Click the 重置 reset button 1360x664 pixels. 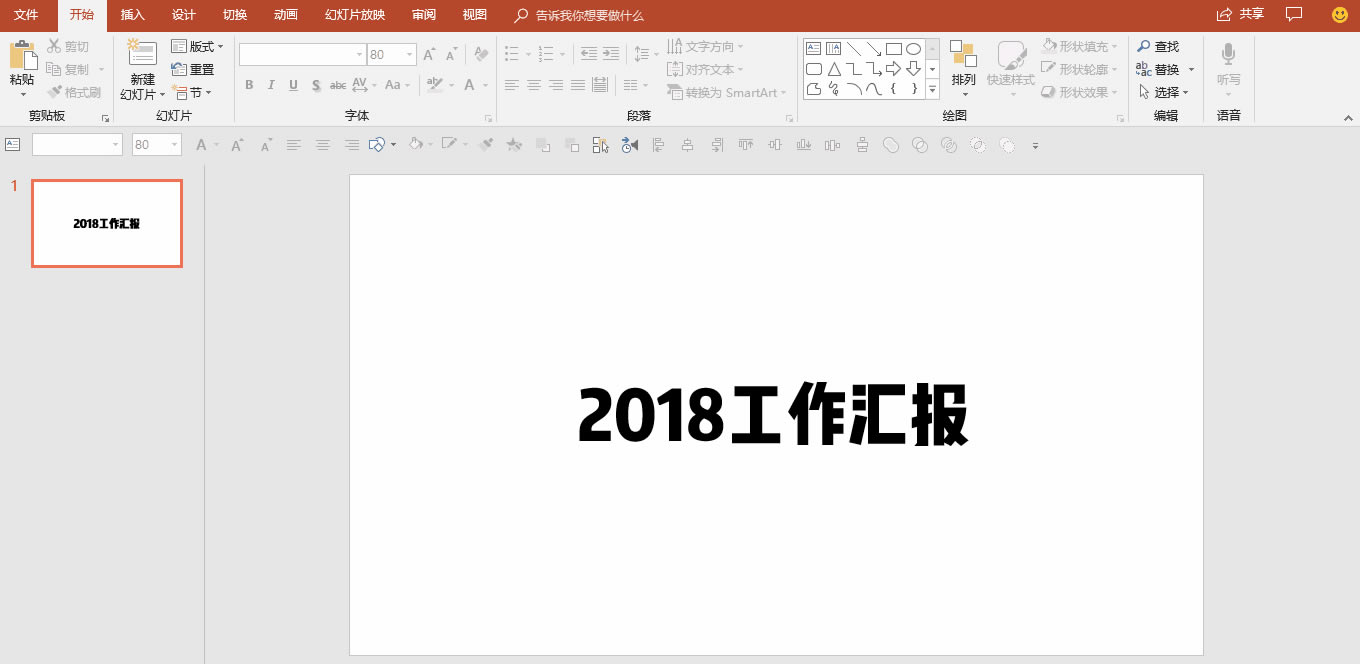tap(194, 68)
